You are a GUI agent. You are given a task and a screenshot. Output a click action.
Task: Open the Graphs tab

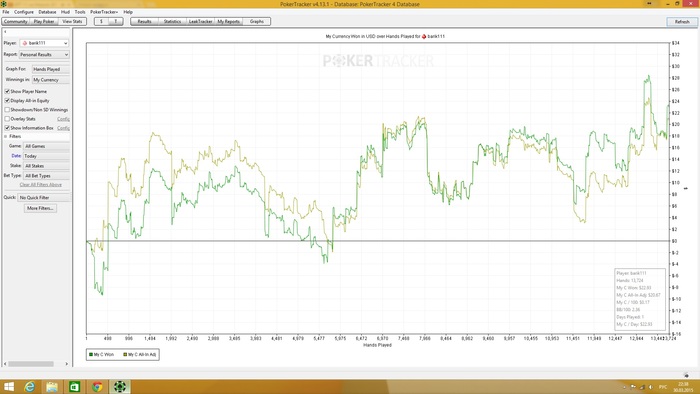tap(256, 21)
